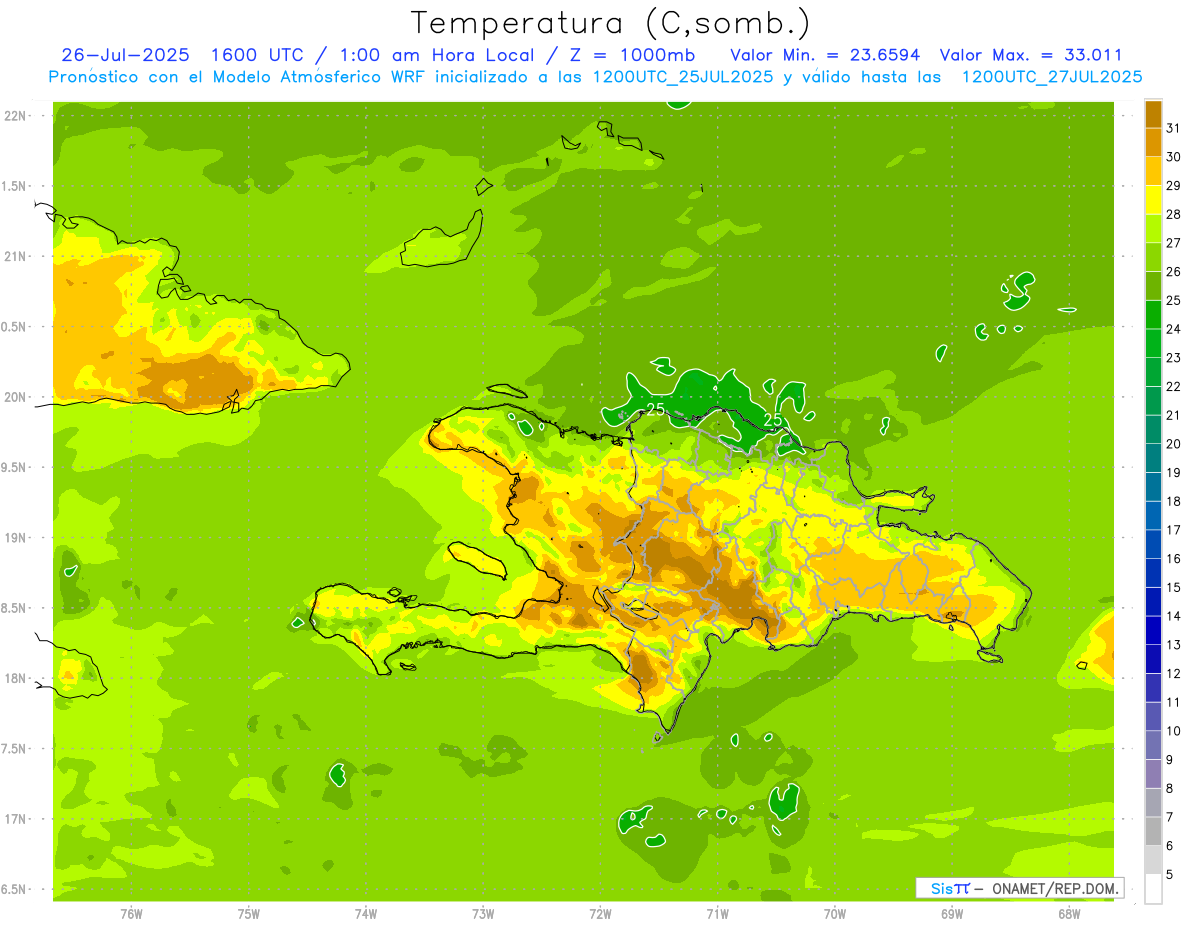The image size is (1200, 927).
Task: Click the '10' legend value
Action: (x=1173, y=731)
